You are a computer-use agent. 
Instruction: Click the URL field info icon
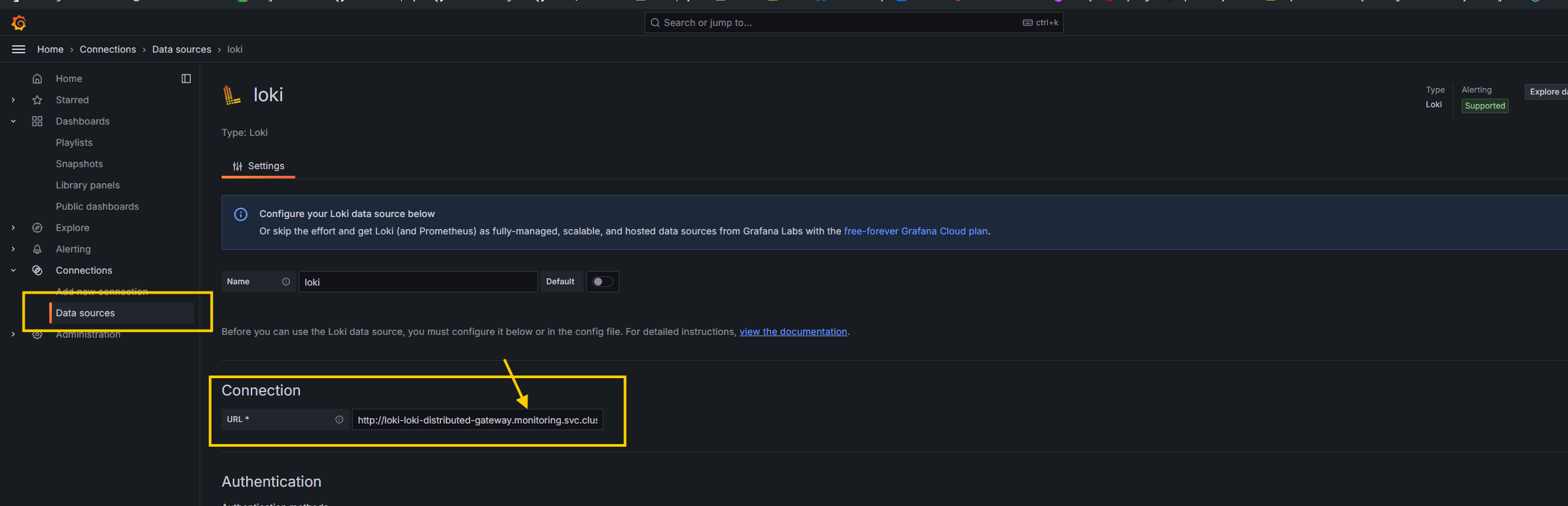coord(339,419)
